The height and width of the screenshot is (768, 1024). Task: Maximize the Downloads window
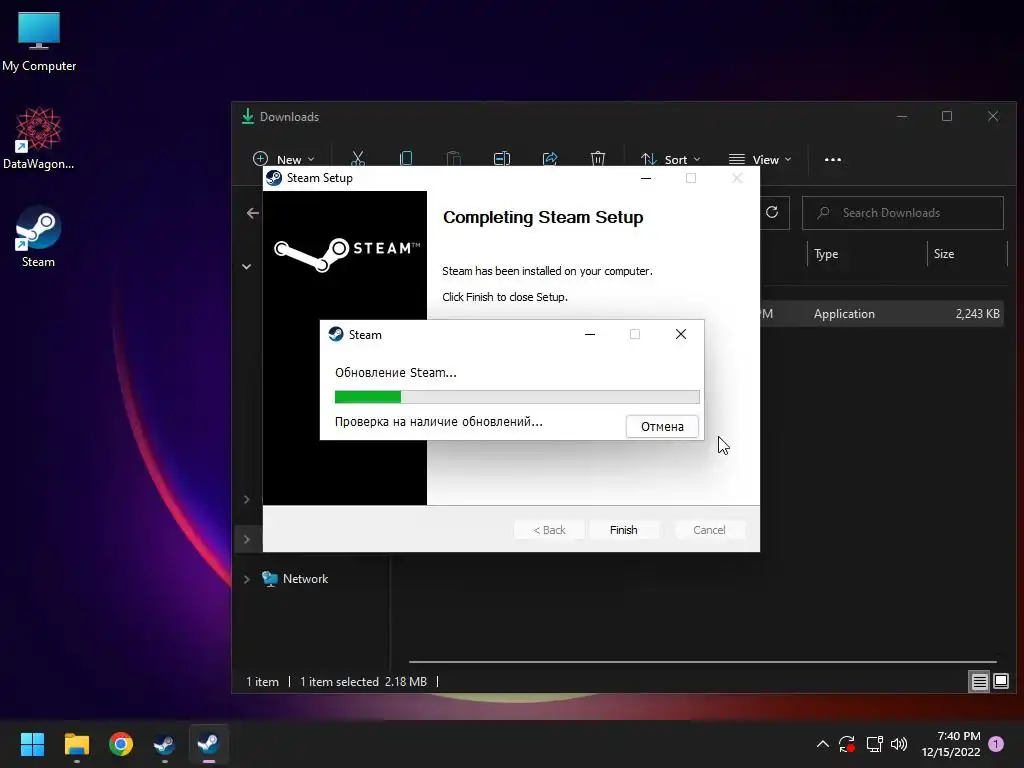947,116
